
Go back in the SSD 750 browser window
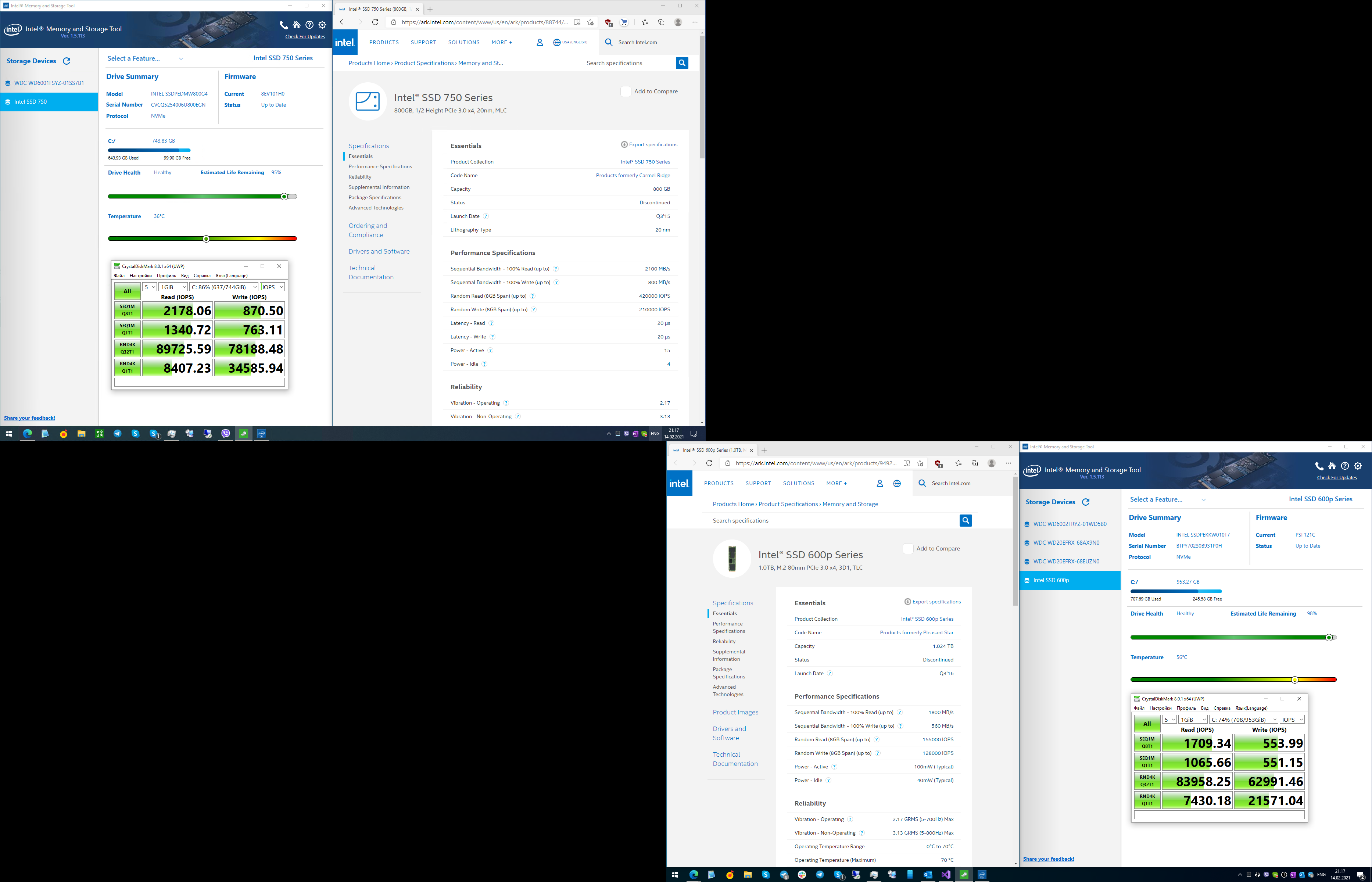343,22
